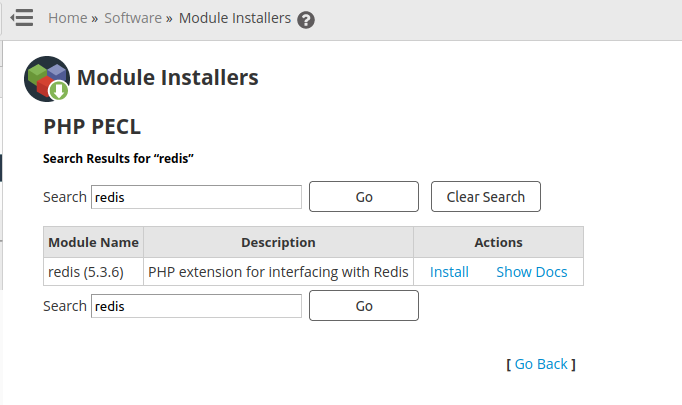This screenshot has height=405, width=682.
Task: Open the help question mark icon
Action: [306, 20]
